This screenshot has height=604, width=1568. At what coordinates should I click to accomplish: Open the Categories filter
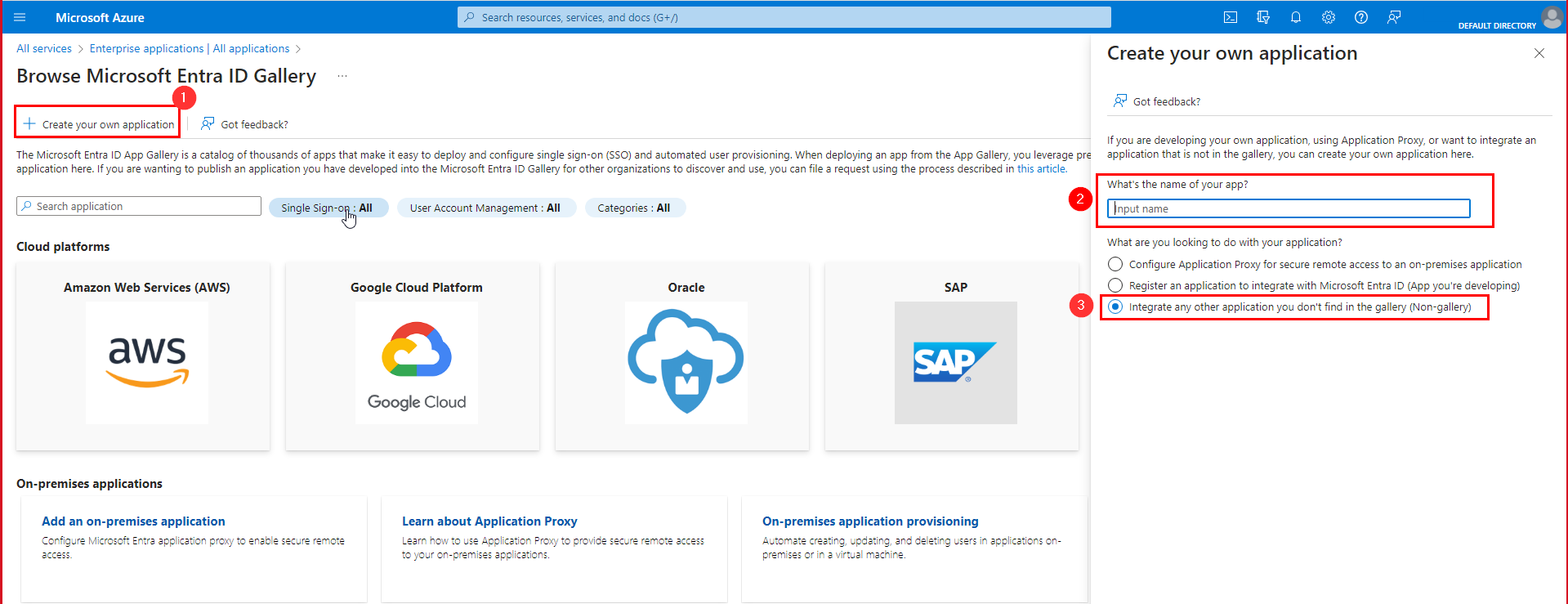[x=635, y=208]
